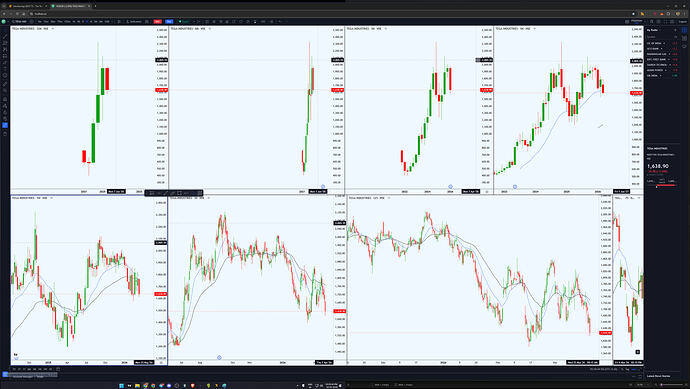The height and width of the screenshot is (389, 690).
Task: Open axis settings on the 1W chart
Action: coord(161,362)
